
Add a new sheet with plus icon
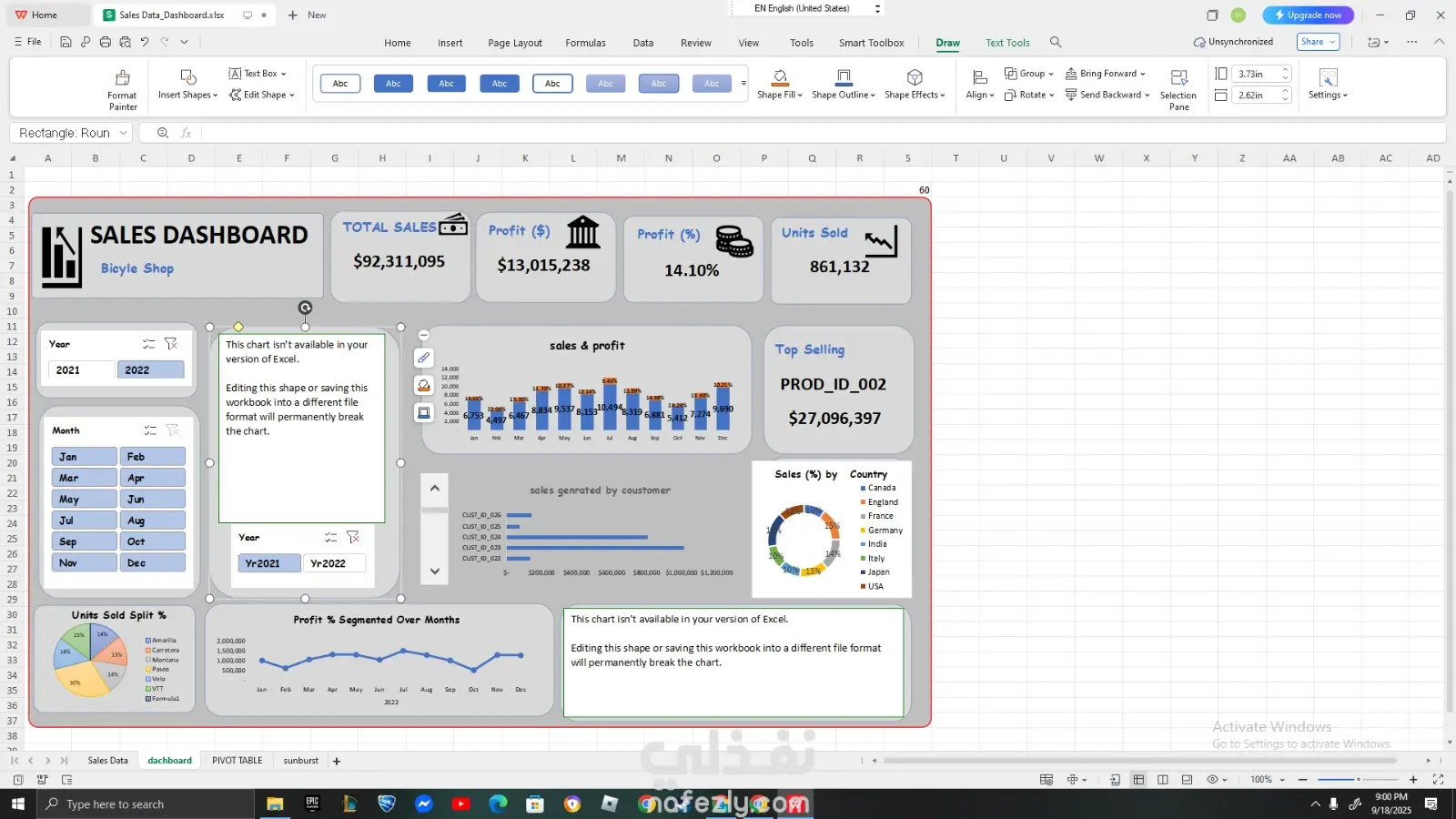[337, 761]
